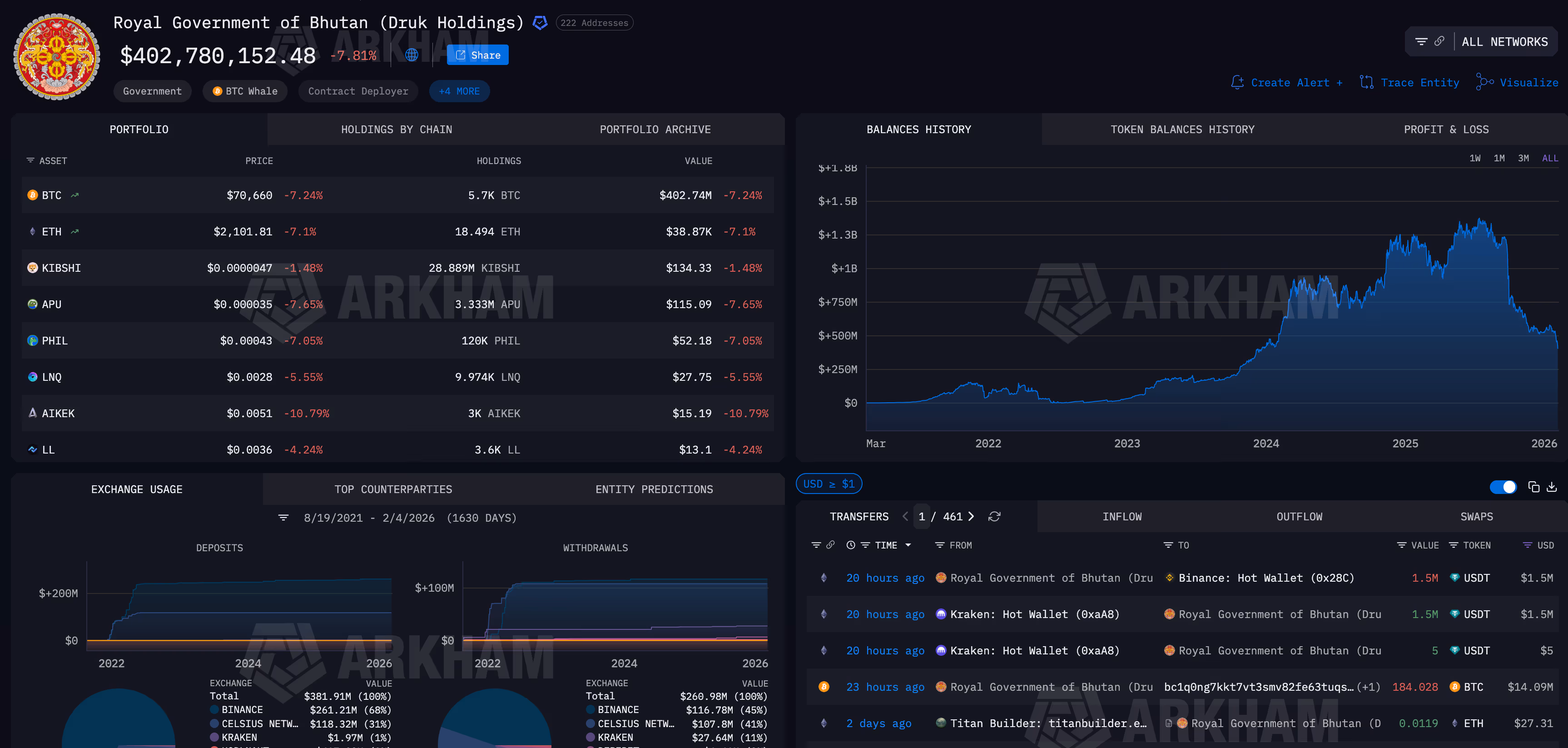The image size is (1568, 748).
Task: Click the copy transfers icon
Action: 1533,487
